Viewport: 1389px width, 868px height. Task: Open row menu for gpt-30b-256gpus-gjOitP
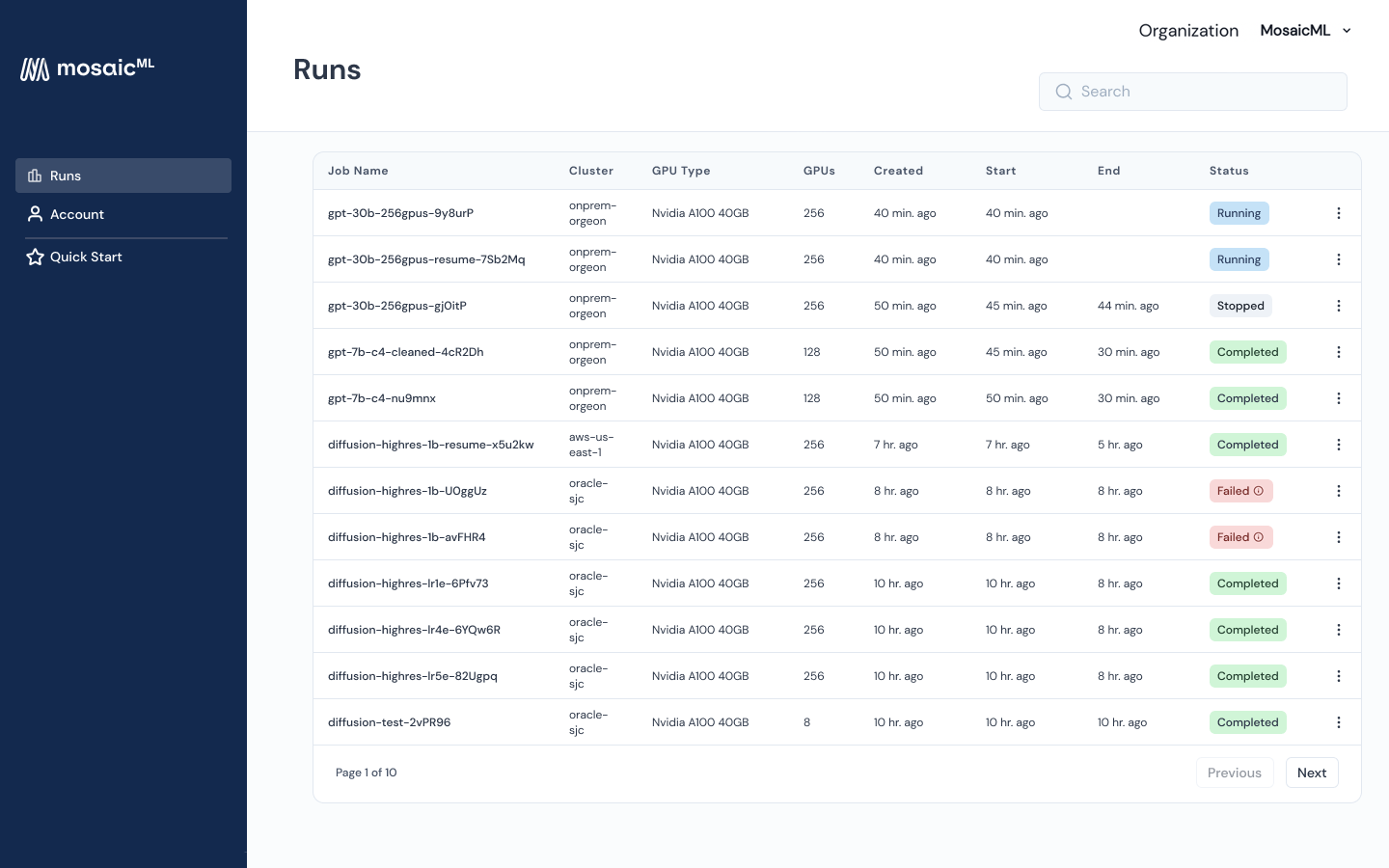[x=1339, y=306]
